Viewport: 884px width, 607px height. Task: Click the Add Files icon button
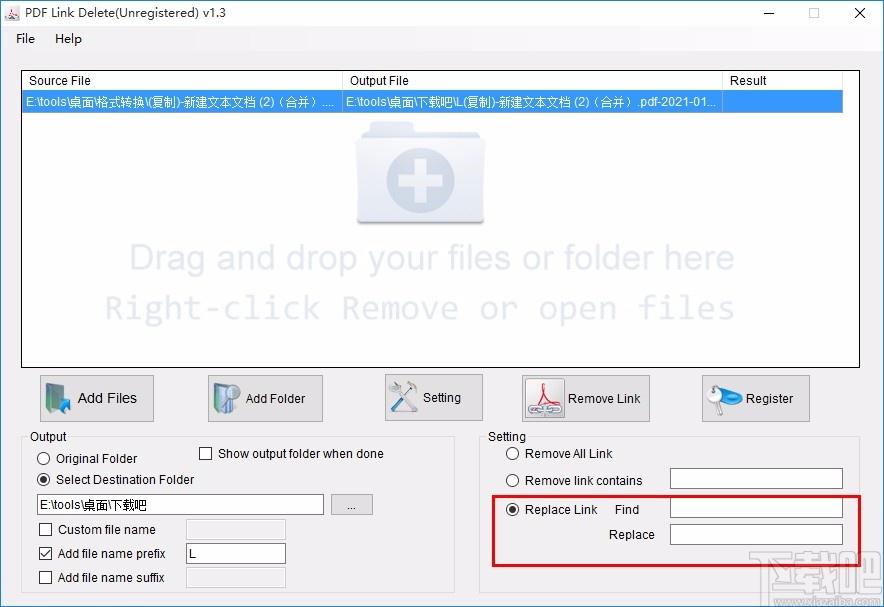pos(96,398)
